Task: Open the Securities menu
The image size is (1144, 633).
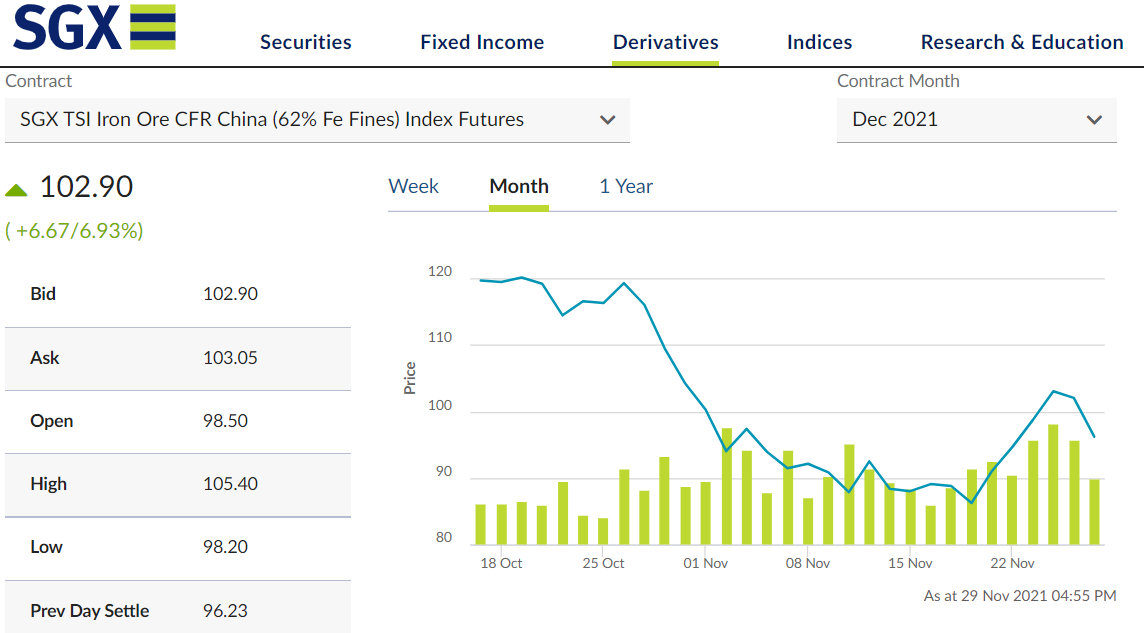Action: (306, 42)
